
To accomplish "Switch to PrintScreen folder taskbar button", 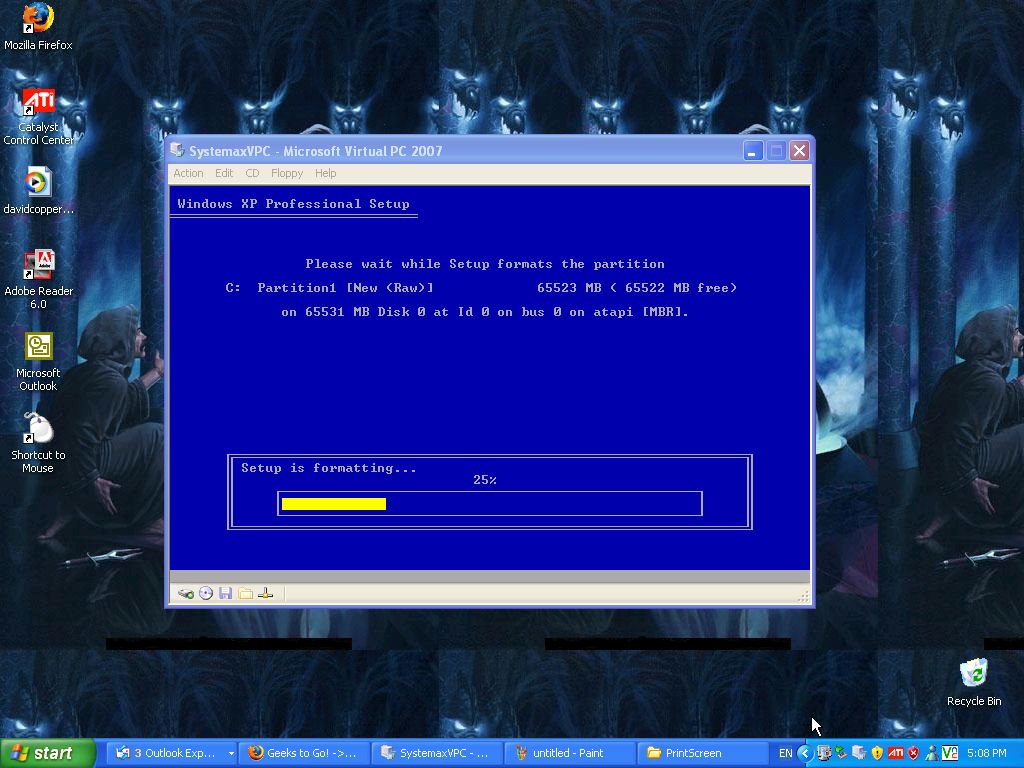I will 702,753.
